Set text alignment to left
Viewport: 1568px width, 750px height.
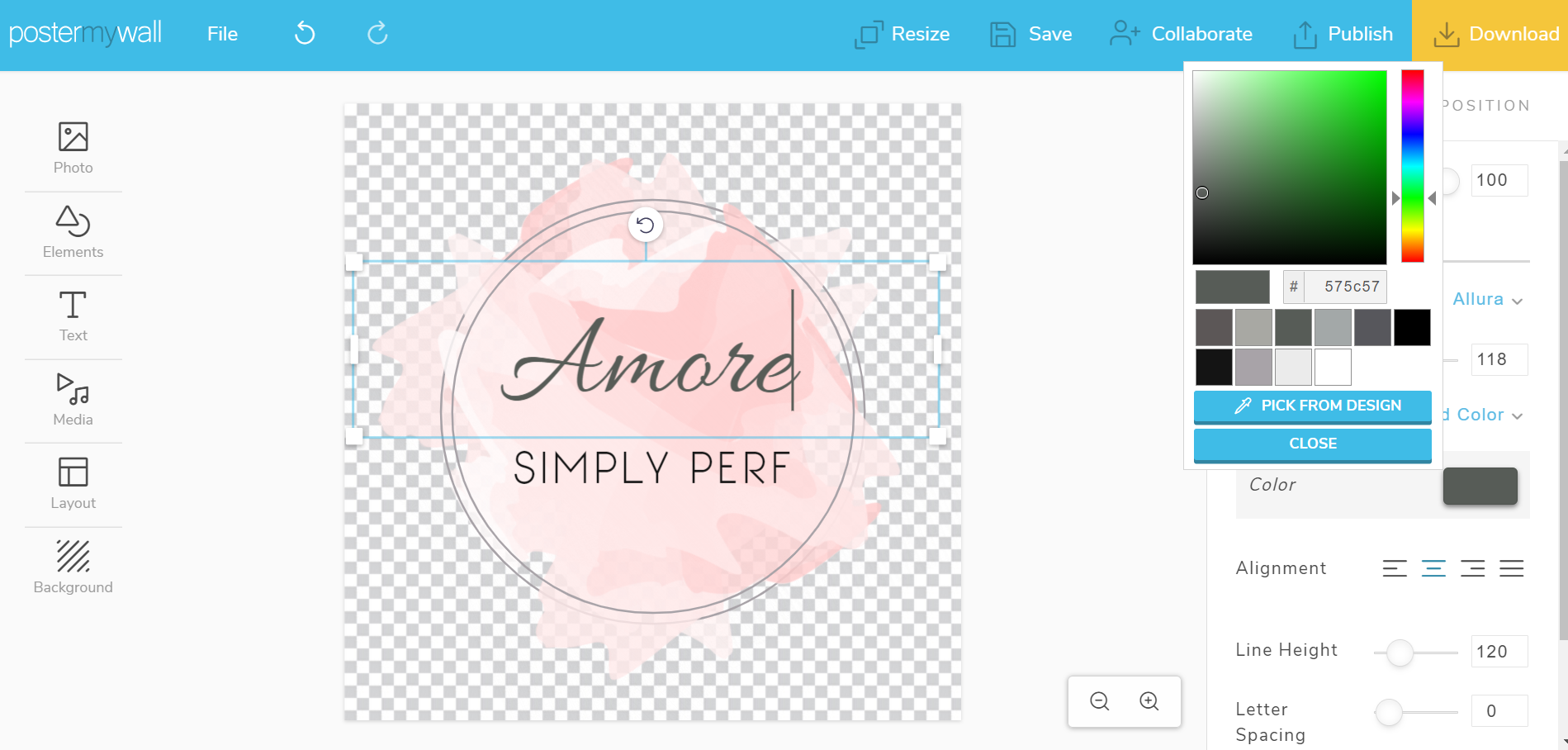[x=1395, y=568]
